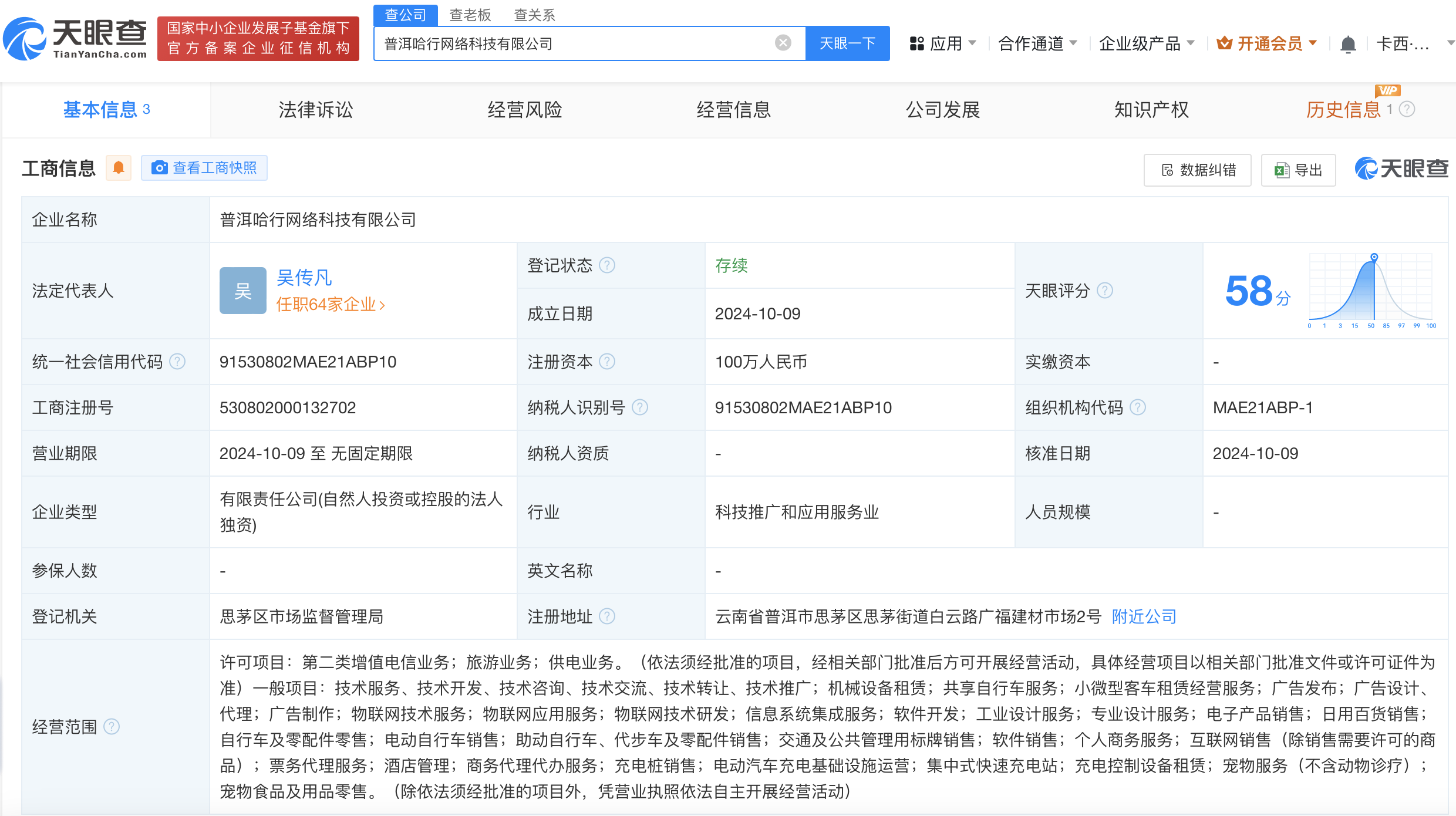Click the Excel icon in 导出 button
The height and width of the screenshot is (816, 1456).
pos(1282,170)
